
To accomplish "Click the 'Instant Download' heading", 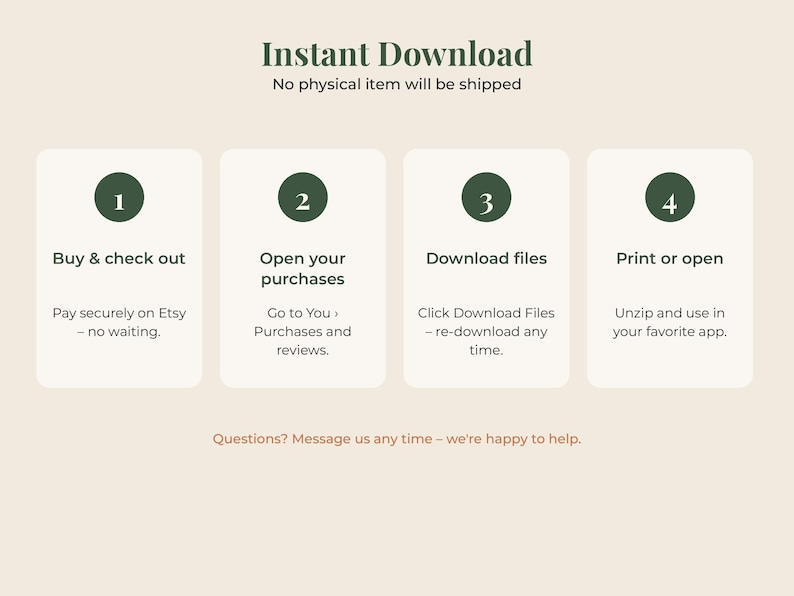I will (397, 54).
